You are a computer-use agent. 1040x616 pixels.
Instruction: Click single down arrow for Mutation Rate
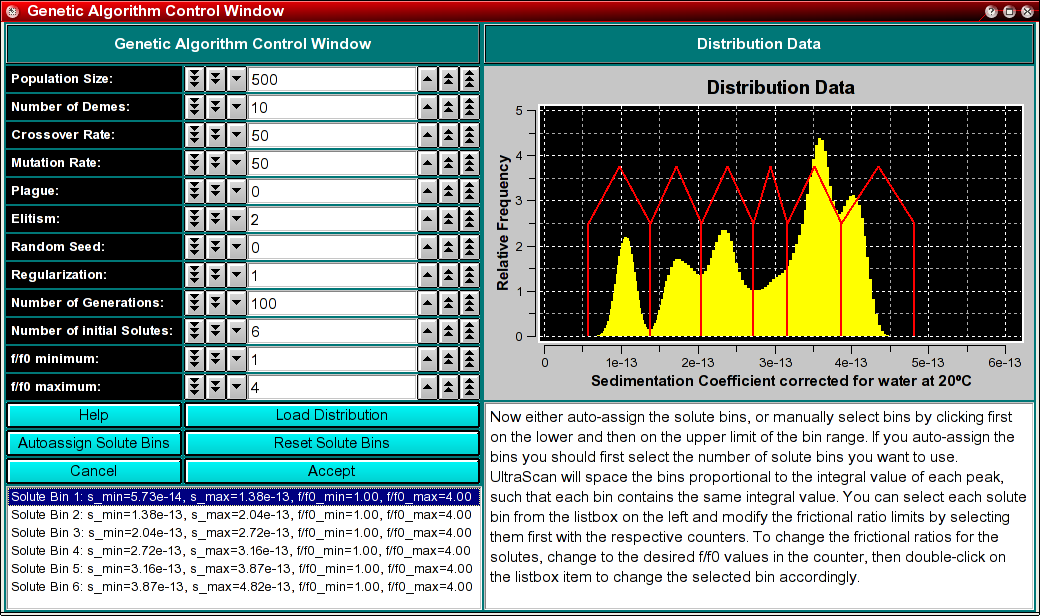coord(236,163)
